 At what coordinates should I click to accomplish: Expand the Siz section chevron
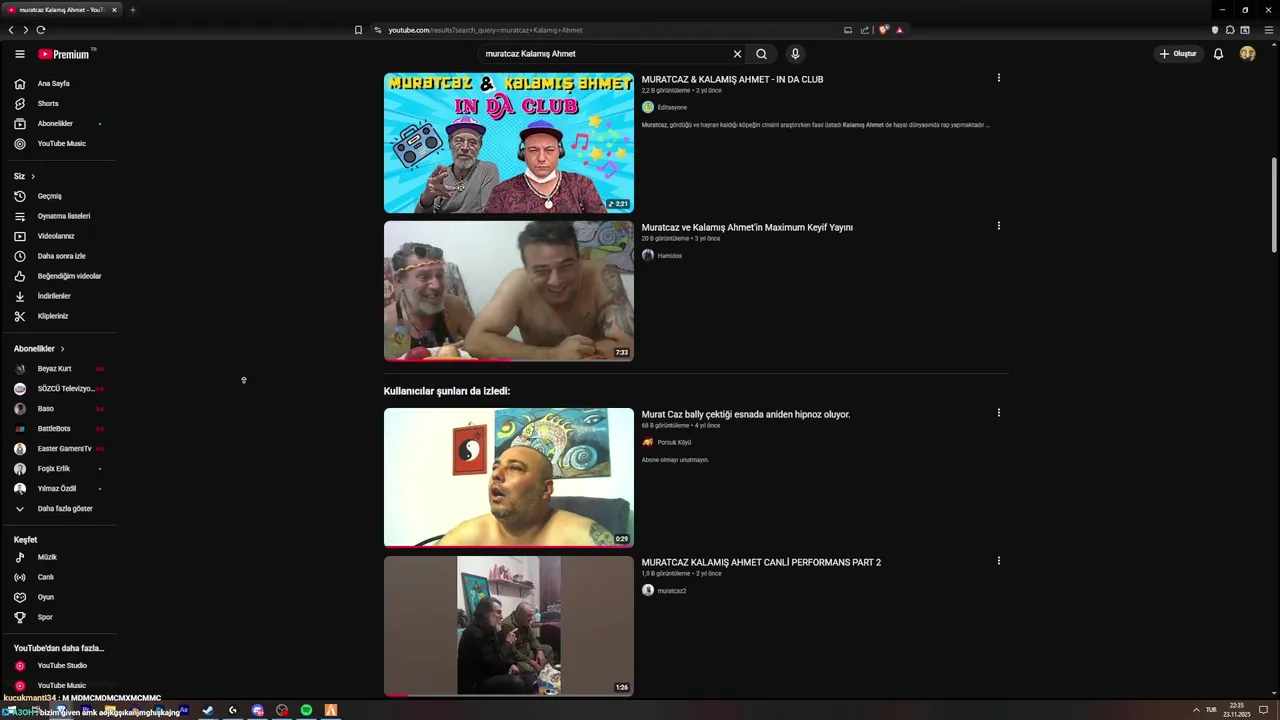point(32,177)
